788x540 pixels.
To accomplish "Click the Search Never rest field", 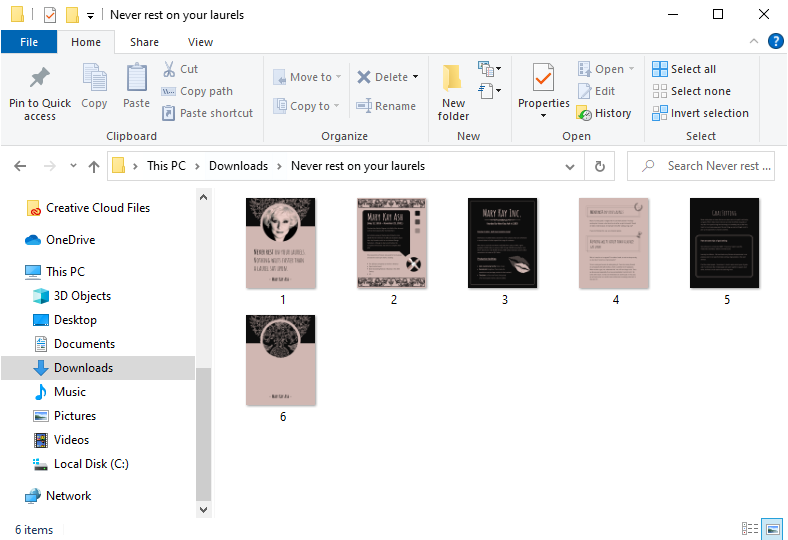I will [701, 166].
